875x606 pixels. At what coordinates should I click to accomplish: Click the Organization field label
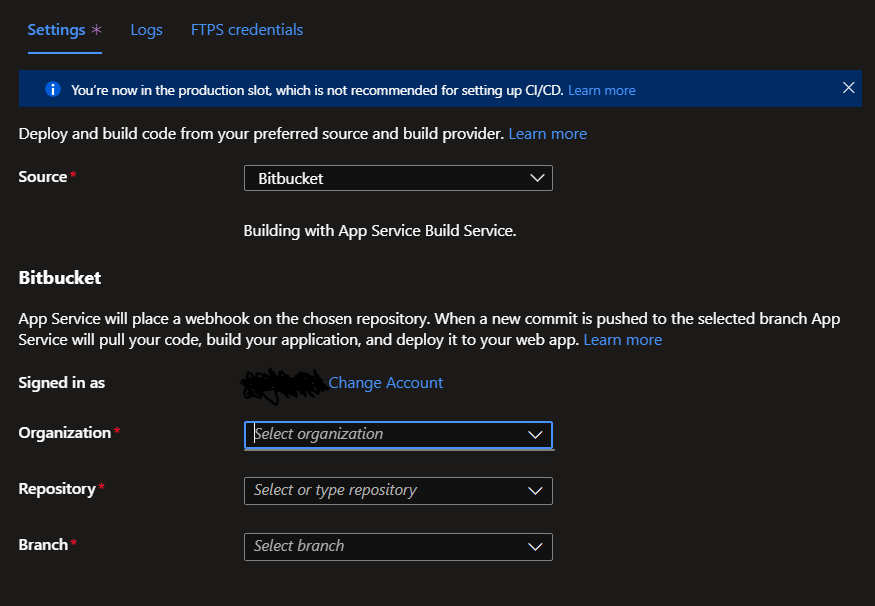coord(65,432)
